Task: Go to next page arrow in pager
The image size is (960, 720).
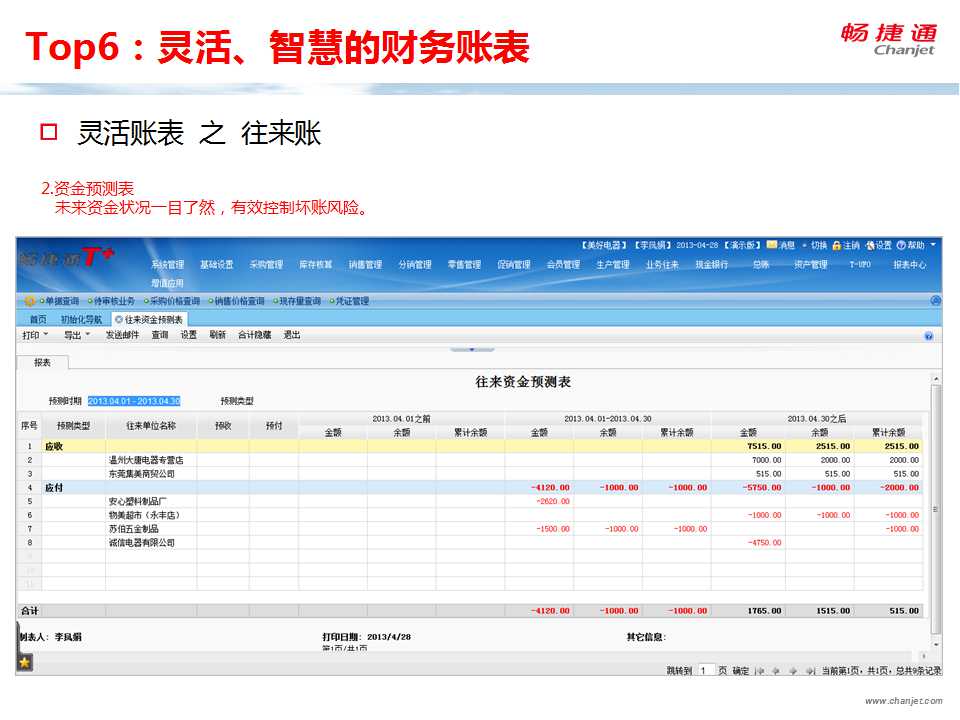Action: click(x=792, y=671)
